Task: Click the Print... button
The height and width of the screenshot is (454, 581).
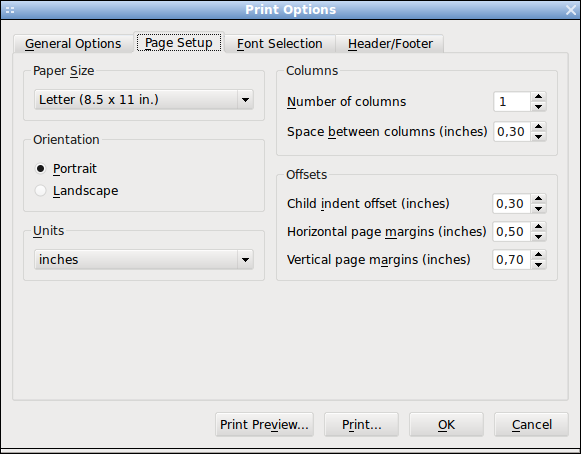Action: pyautogui.click(x=361, y=424)
